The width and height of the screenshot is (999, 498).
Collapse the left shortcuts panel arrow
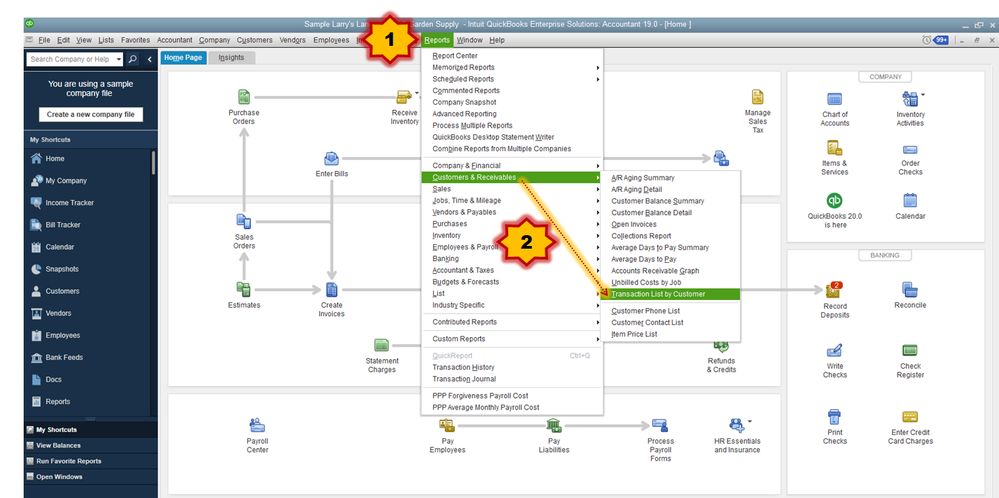pos(150,59)
